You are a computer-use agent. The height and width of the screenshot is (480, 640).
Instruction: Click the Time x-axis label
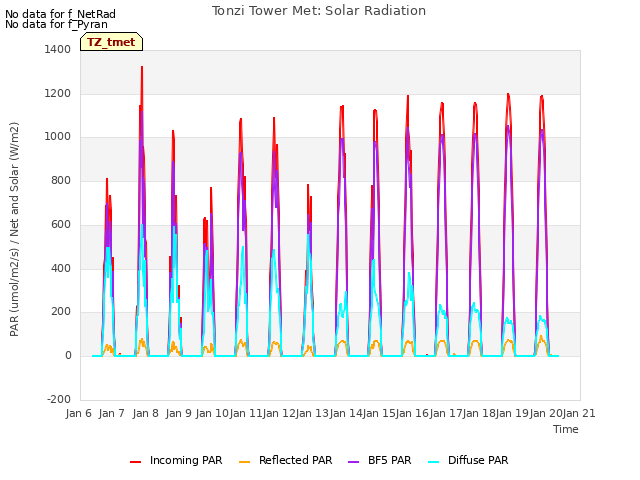pos(566,429)
